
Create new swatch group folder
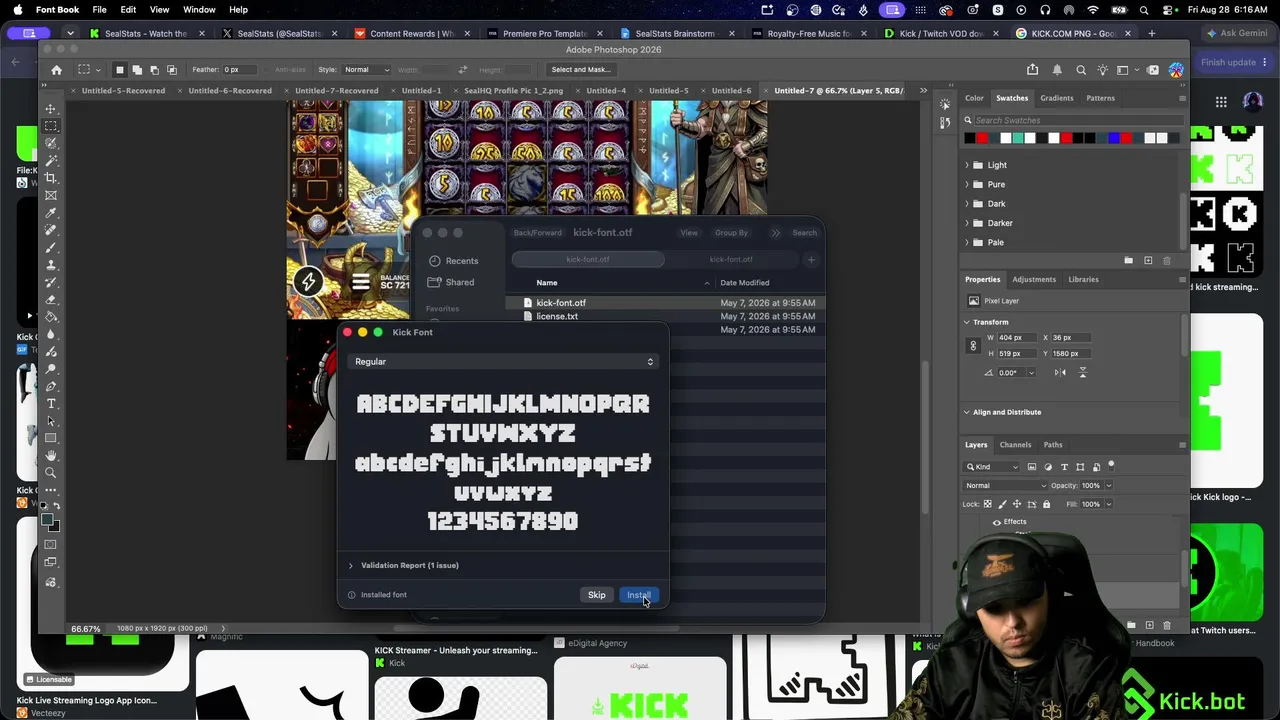pyautogui.click(x=1129, y=261)
